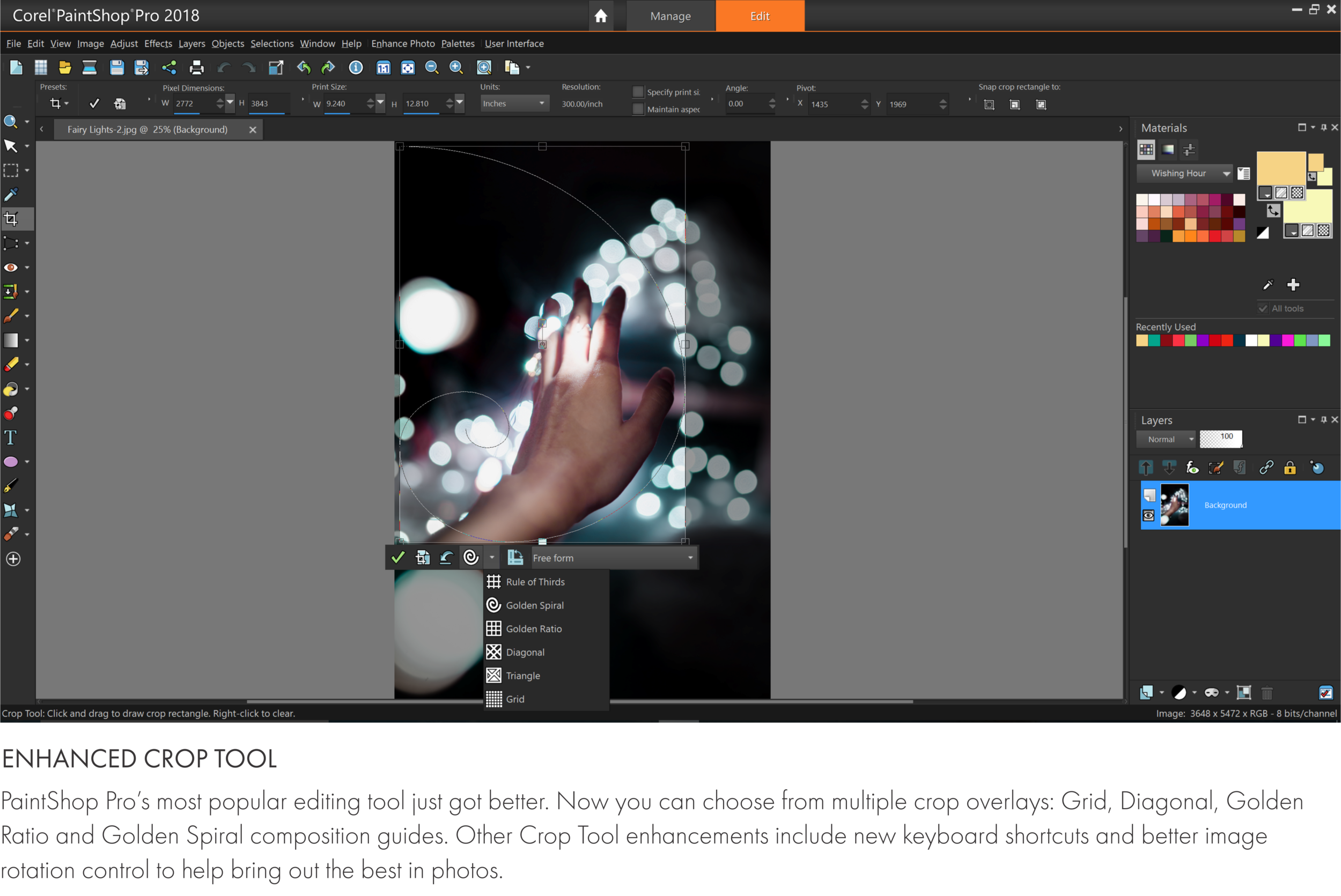Open the New Layer icon in Layers panel
The width and height of the screenshot is (1341, 896).
coord(1146,692)
